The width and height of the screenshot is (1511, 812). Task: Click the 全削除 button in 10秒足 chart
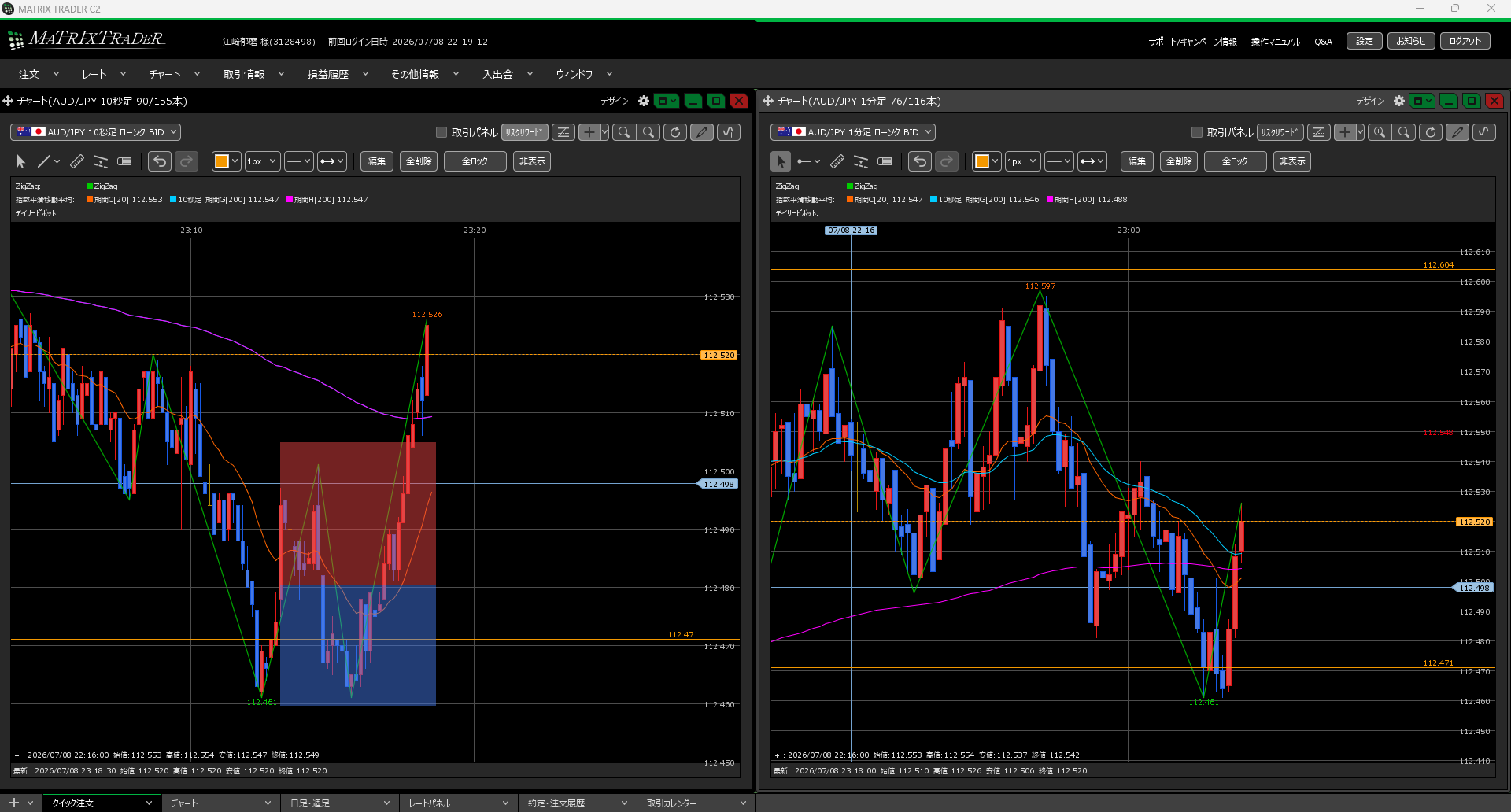[419, 161]
